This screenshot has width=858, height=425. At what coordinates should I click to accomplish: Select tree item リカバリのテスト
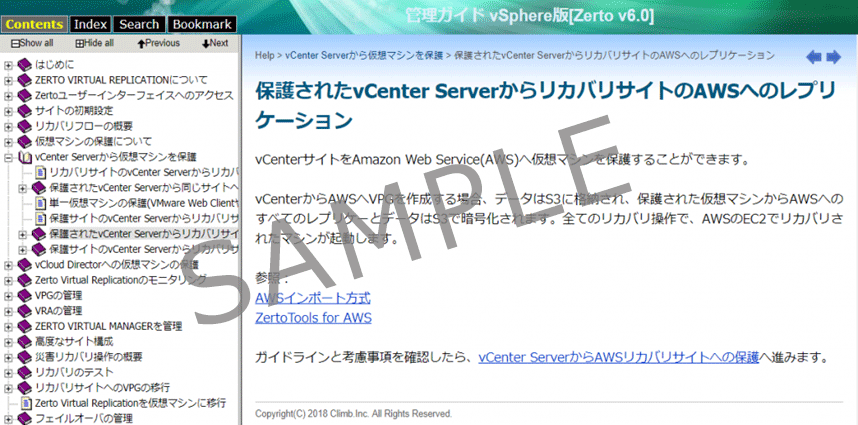tap(74, 372)
